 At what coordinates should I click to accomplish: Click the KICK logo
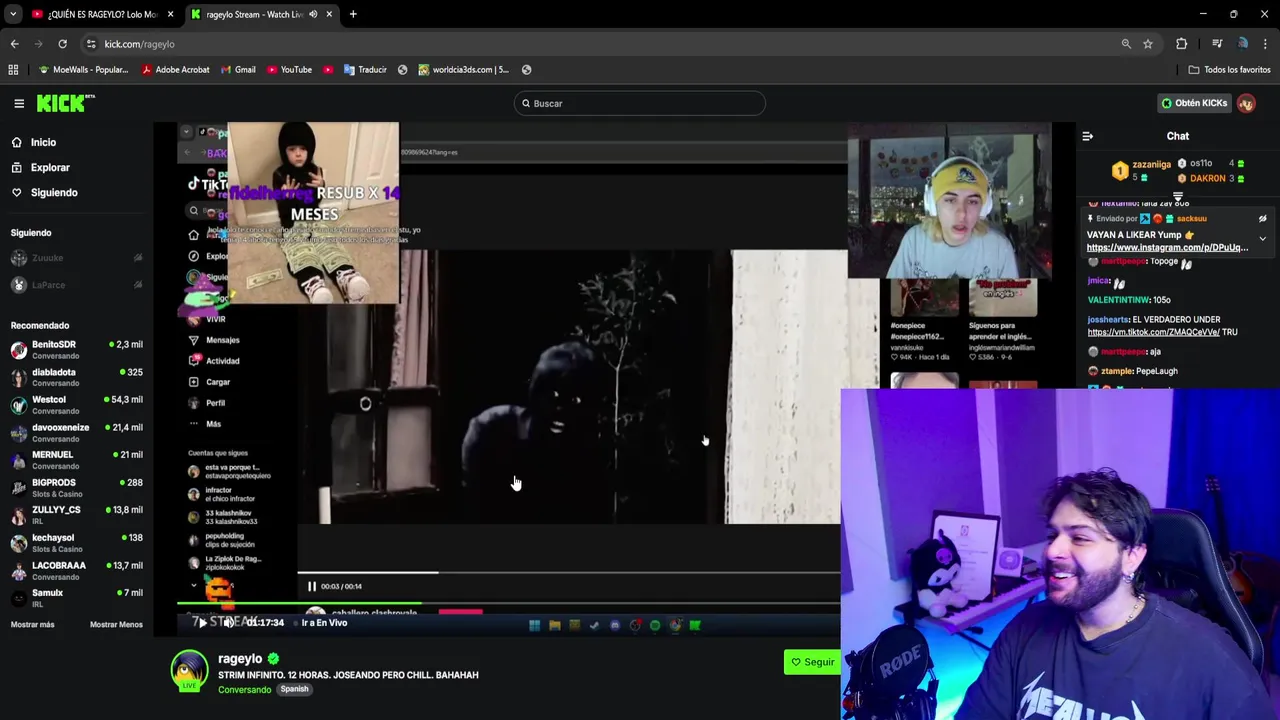[x=65, y=103]
